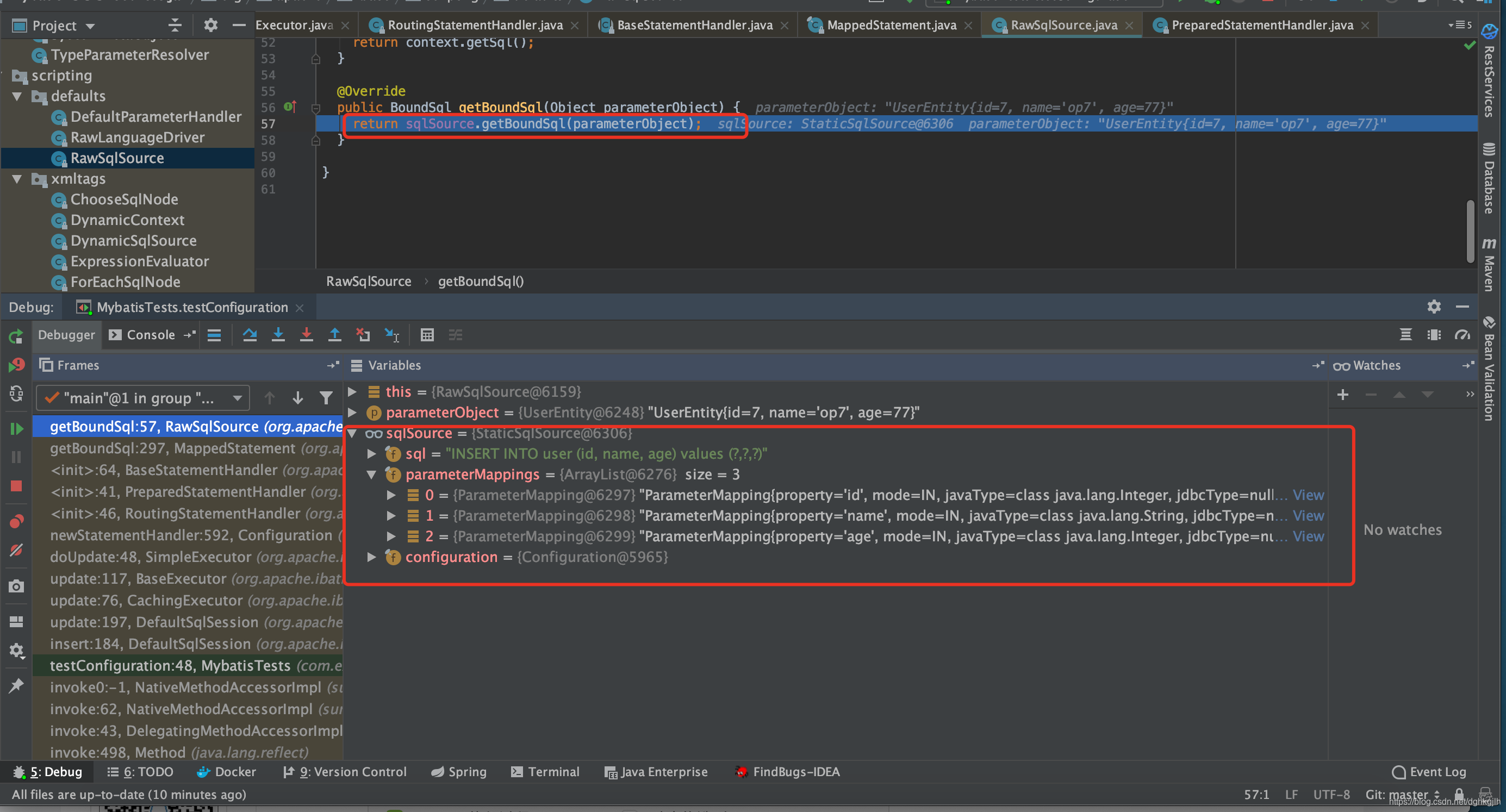Click Git: master branch widget
This screenshot has height=812, width=1506.
tap(1402, 795)
